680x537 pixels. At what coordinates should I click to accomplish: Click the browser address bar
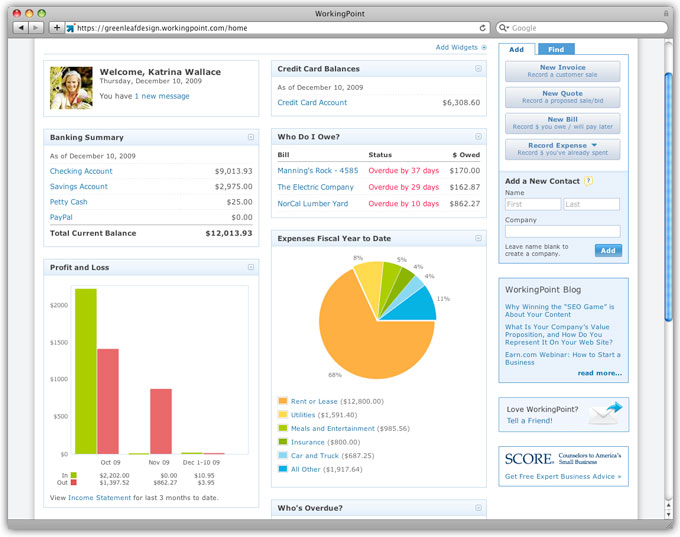276,28
